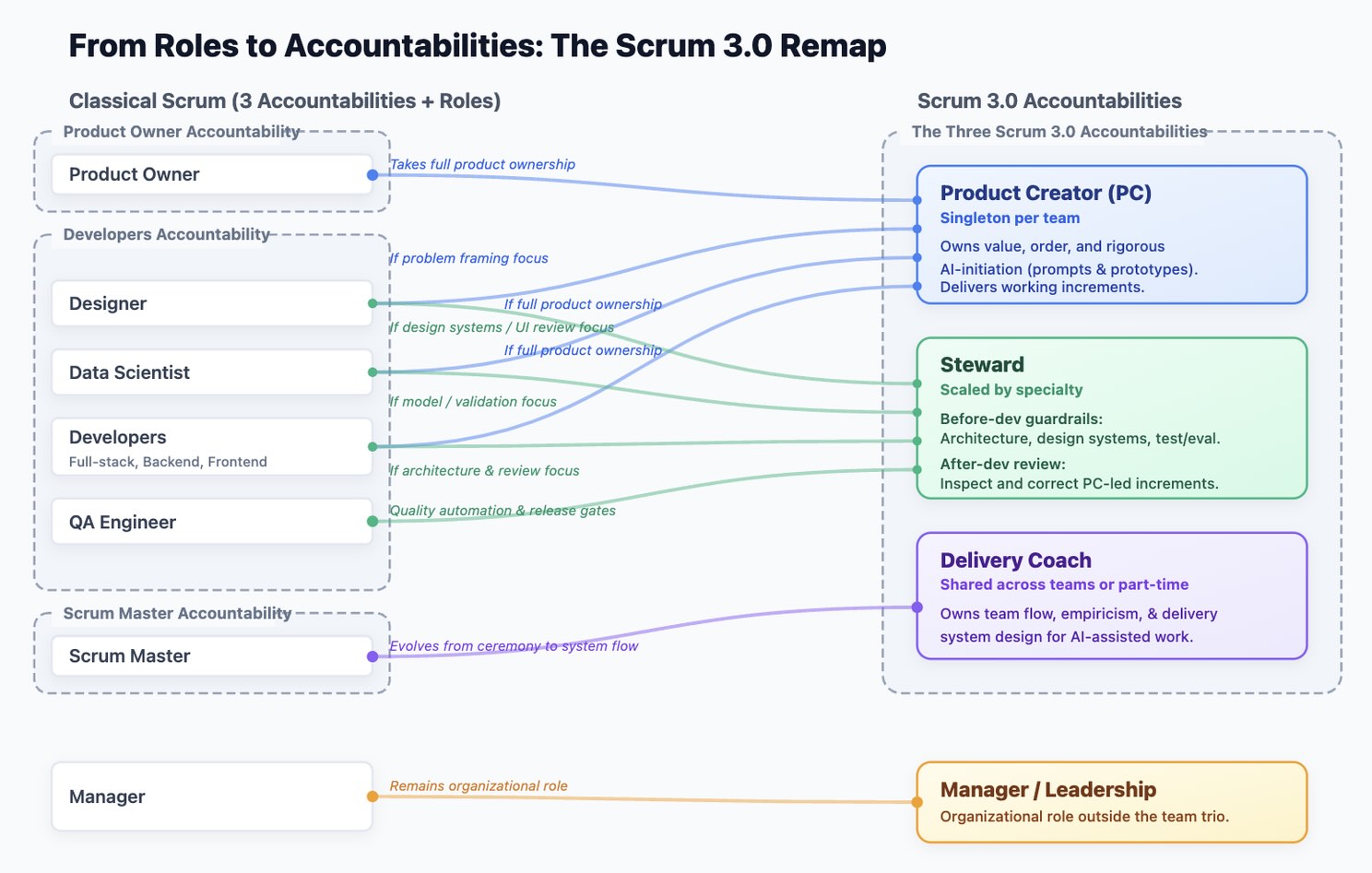Toggle the Manager / Leadership card highlight

pyautogui.click(x=1111, y=801)
